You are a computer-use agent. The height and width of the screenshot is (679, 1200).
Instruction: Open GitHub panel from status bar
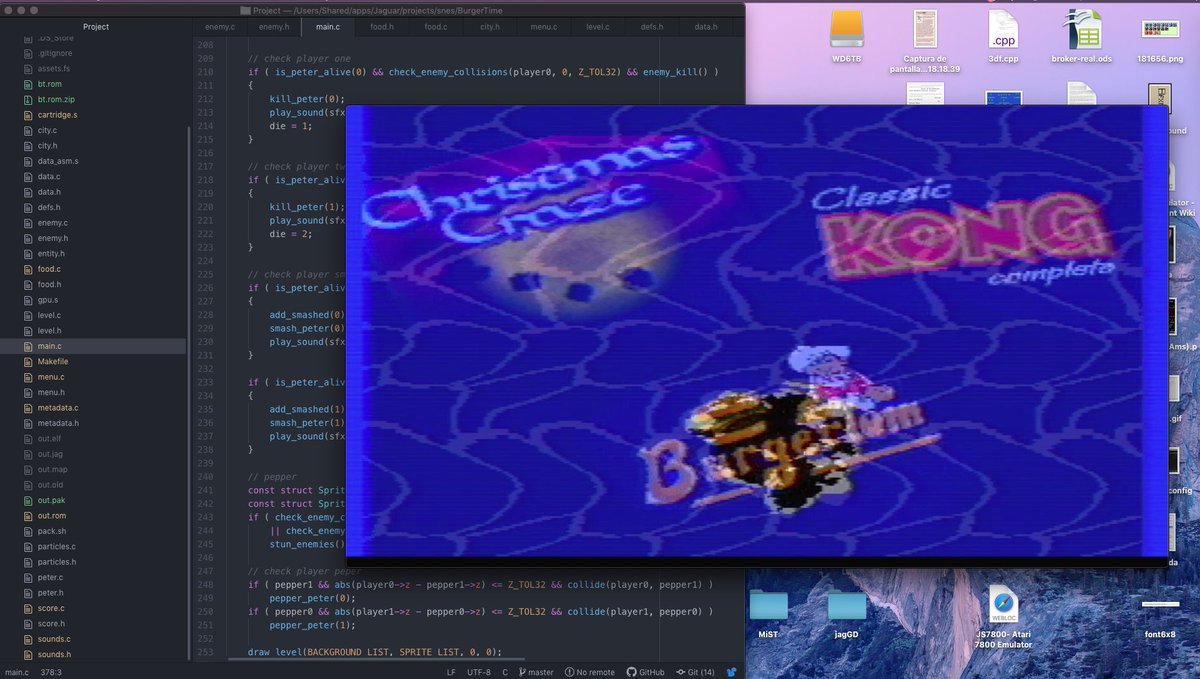pyautogui.click(x=646, y=672)
